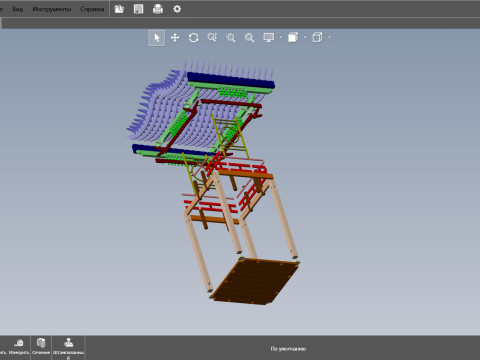Open the Справка menu
The height and width of the screenshot is (360, 480).
click(92, 9)
